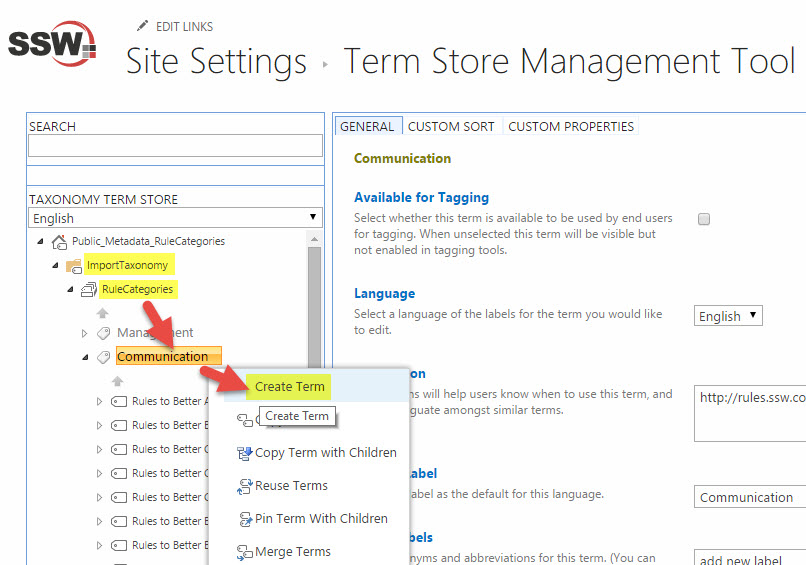This screenshot has height=565, width=806.
Task: Open the English label language dropdown
Action: coord(728,316)
